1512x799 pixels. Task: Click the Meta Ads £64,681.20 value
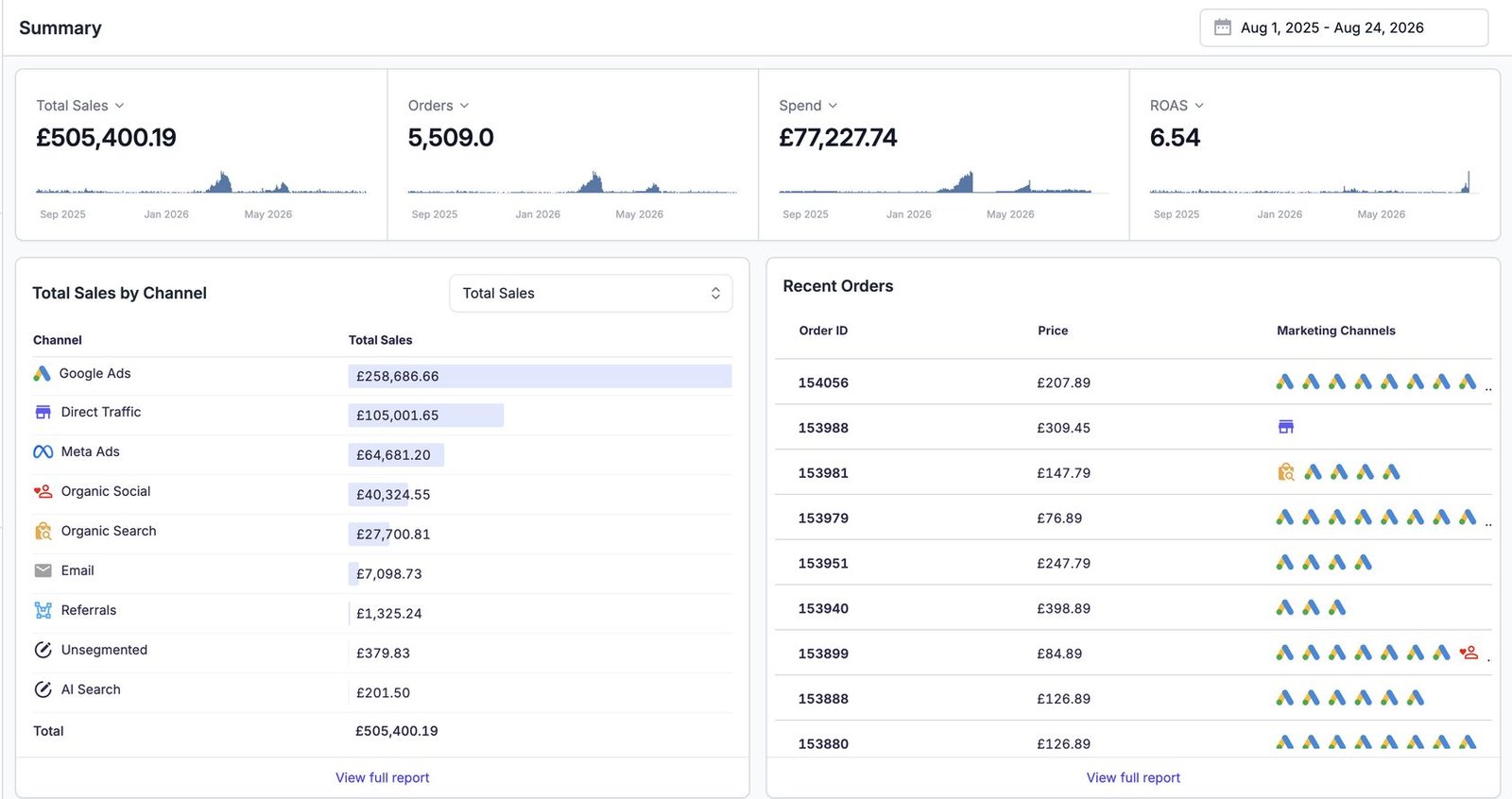[x=393, y=455]
